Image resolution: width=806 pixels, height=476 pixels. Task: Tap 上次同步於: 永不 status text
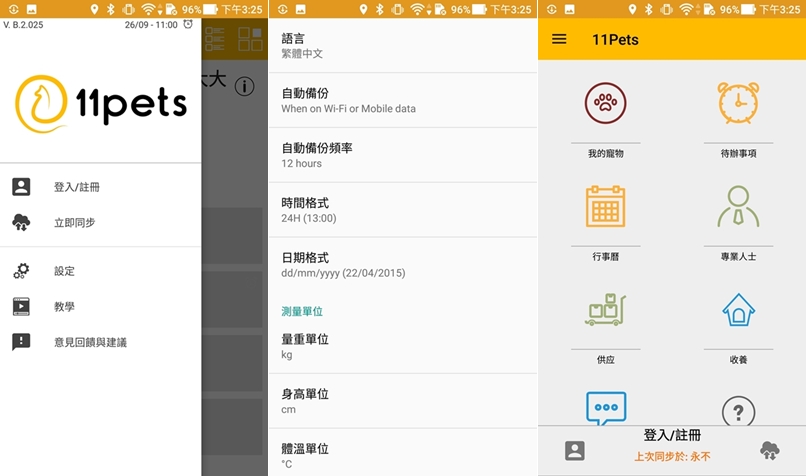pyautogui.click(x=672, y=456)
